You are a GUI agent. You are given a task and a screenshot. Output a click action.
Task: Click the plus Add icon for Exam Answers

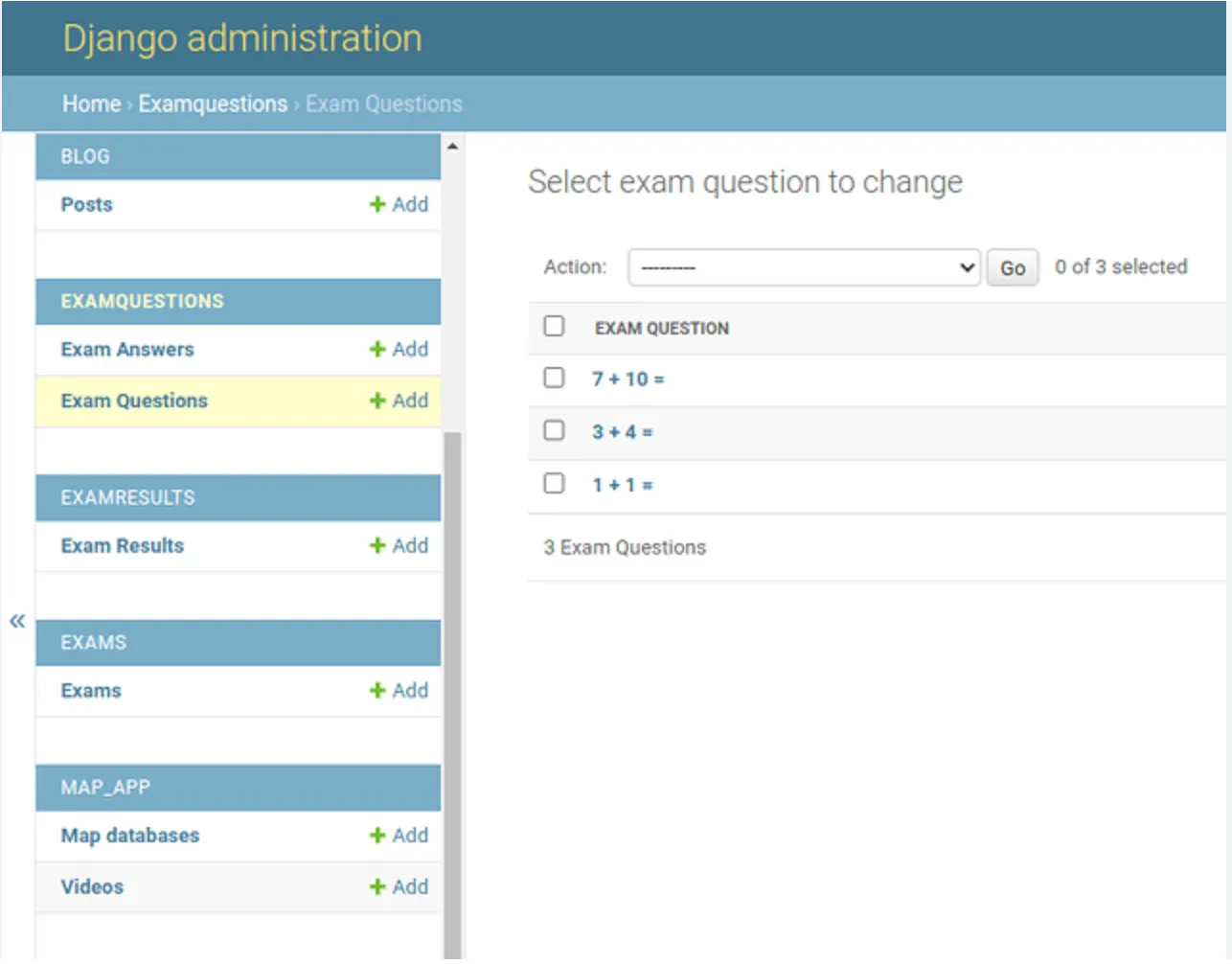coord(377,350)
